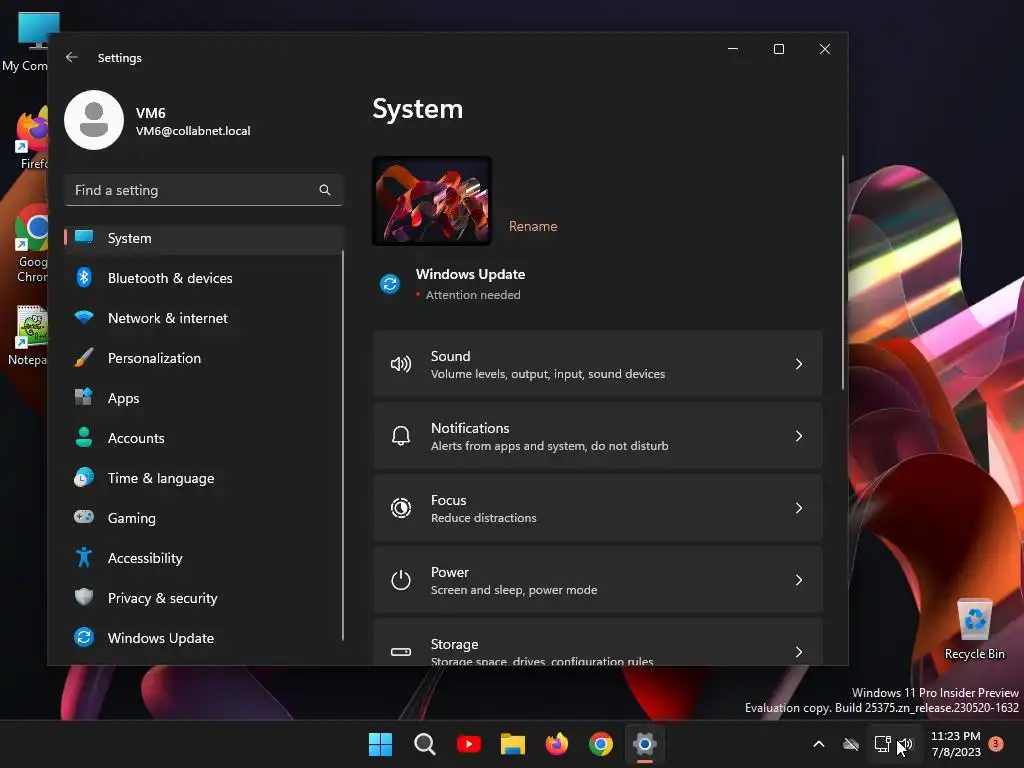Viewport: 1024px width, 768px height.
Task: Click the search magnifier in Find a setting
Action: coord(325,190)
